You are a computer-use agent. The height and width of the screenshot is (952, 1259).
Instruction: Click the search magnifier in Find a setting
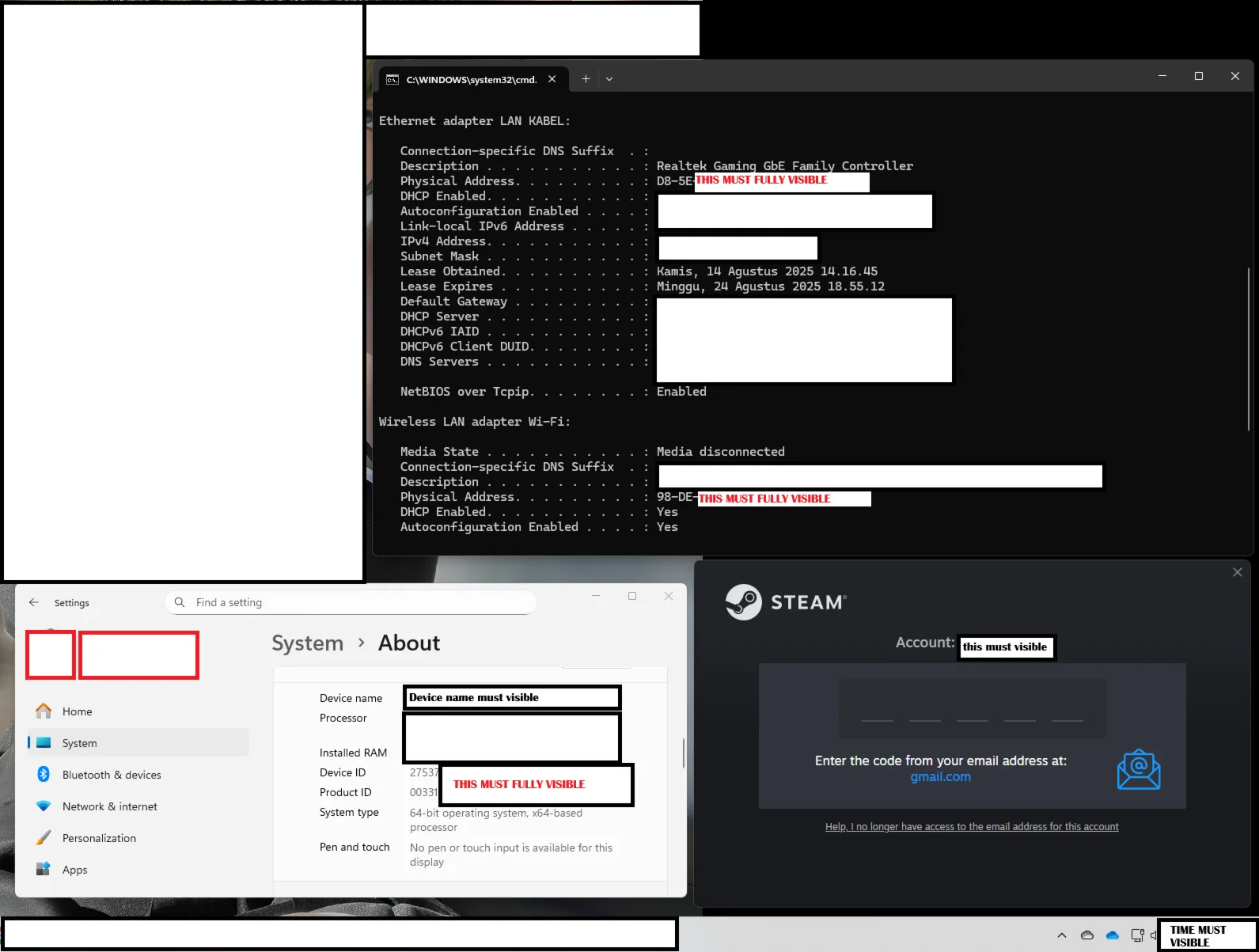[x=180, y=602]
